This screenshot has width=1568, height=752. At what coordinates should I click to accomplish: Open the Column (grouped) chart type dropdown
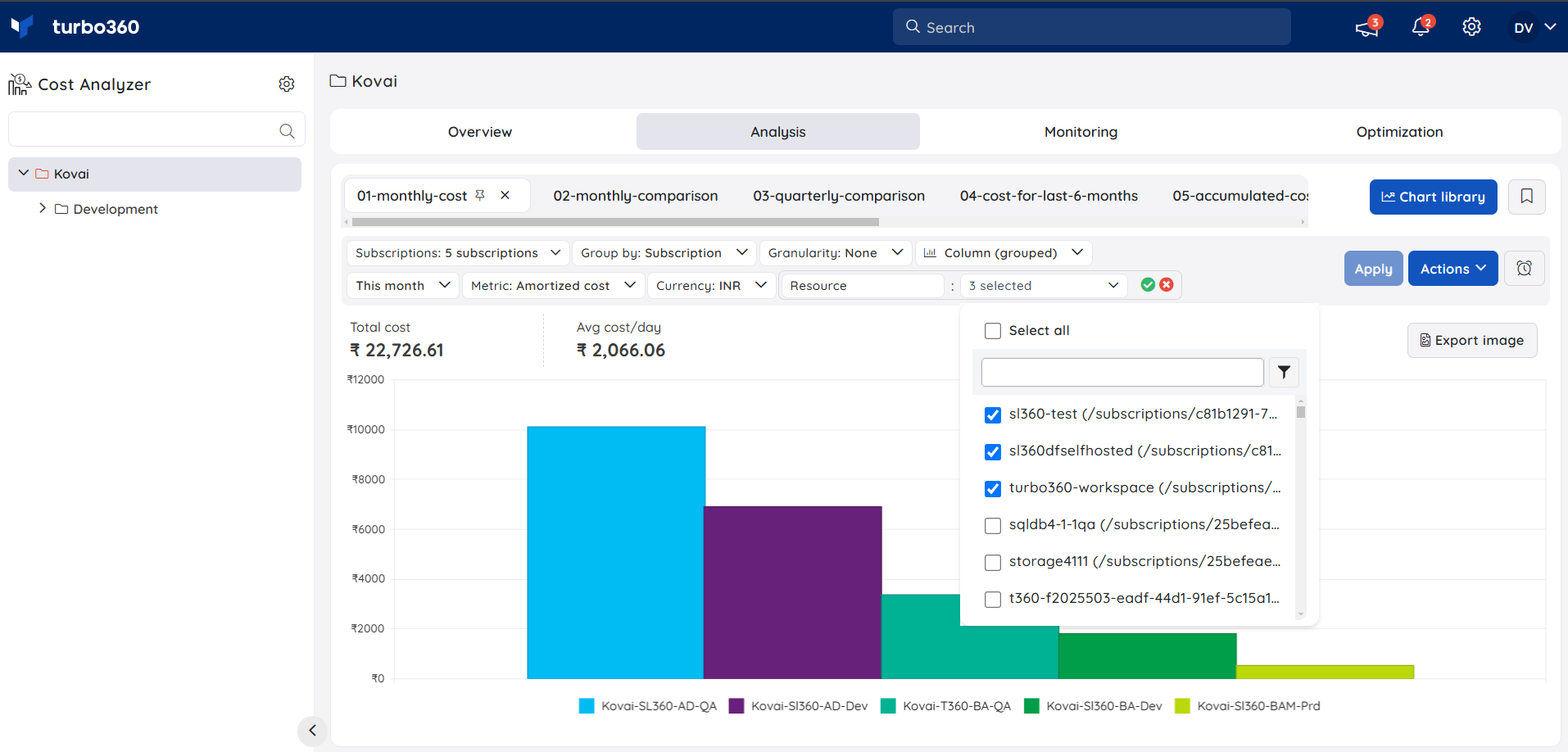tap(1004, 253)
